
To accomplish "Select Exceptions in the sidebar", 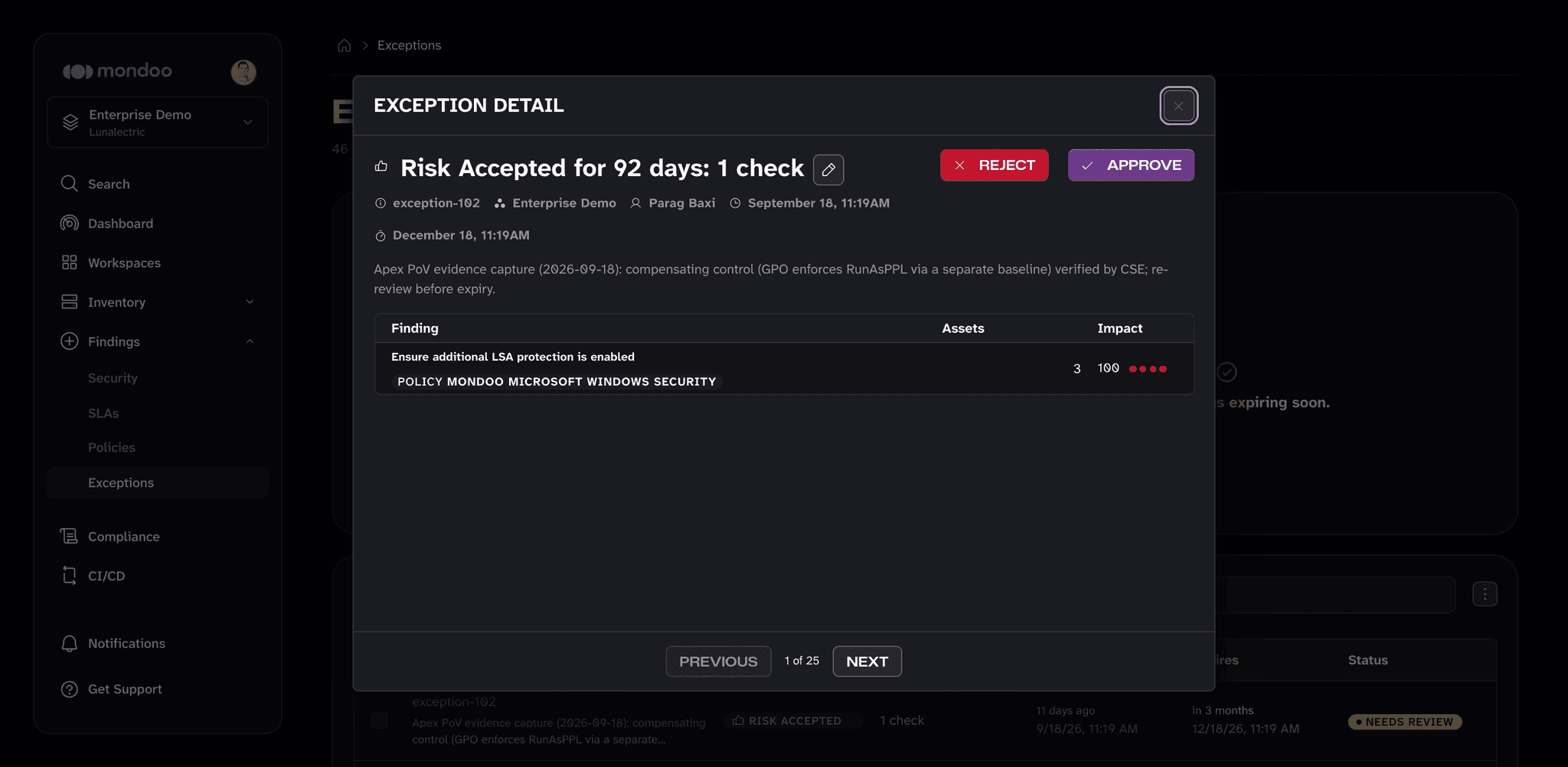I will (157, 483).
